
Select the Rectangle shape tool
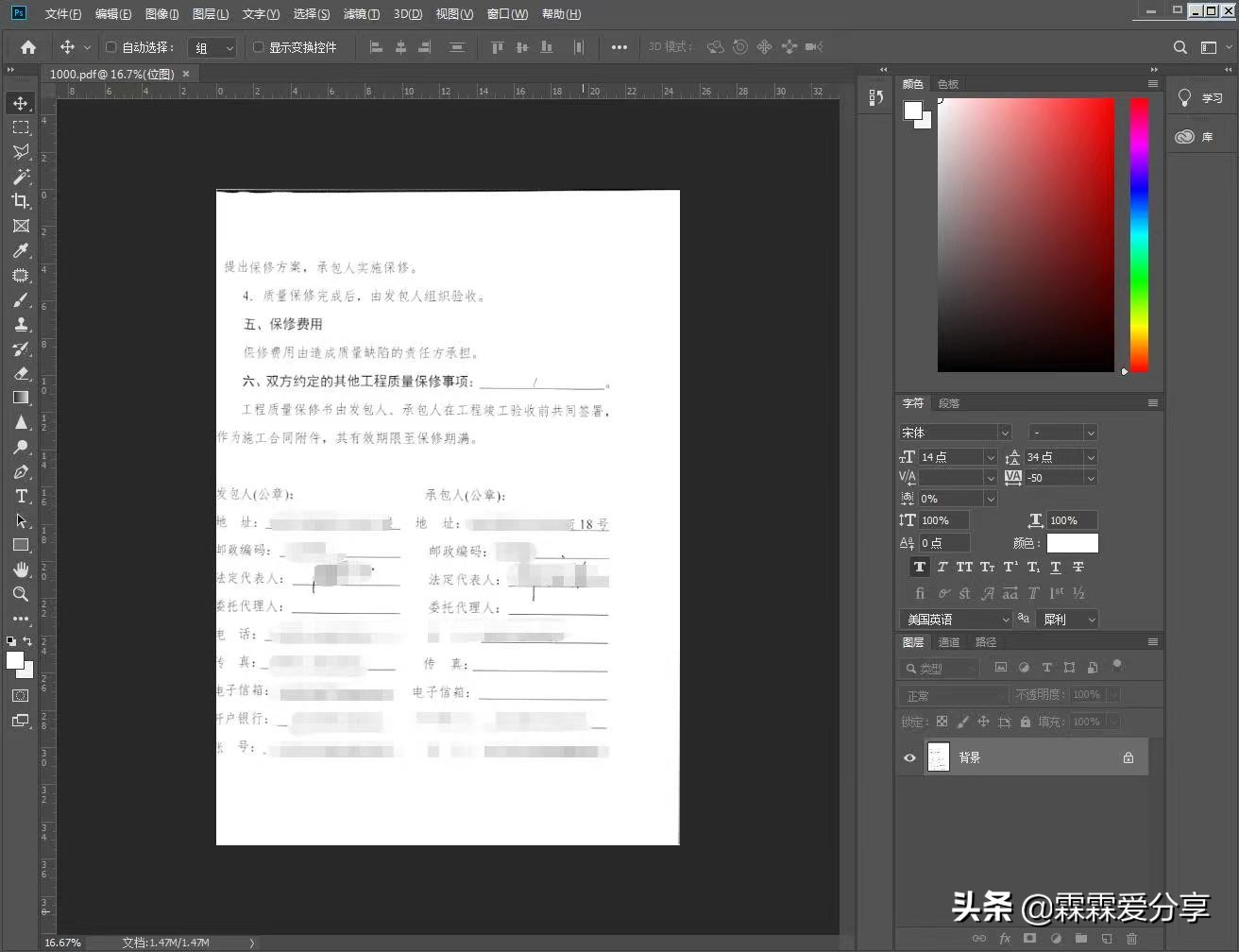pyautogui.click(x=21, y=545)
